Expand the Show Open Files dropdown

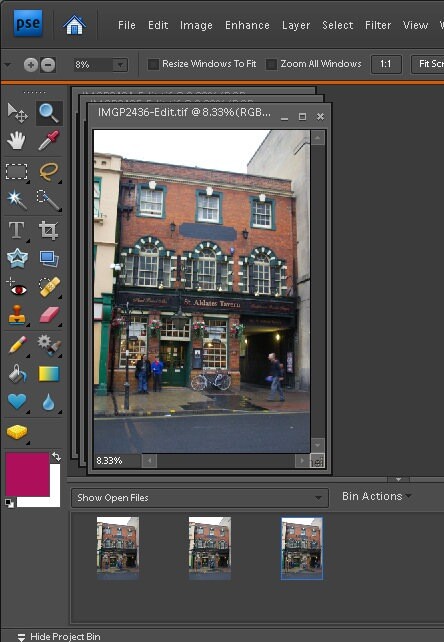[x=200, y=498]
